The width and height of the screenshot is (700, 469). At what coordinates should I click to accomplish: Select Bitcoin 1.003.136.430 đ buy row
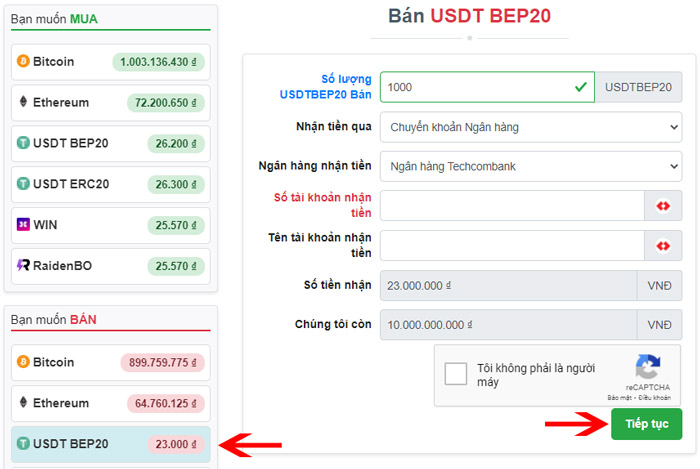click(111, 62)
